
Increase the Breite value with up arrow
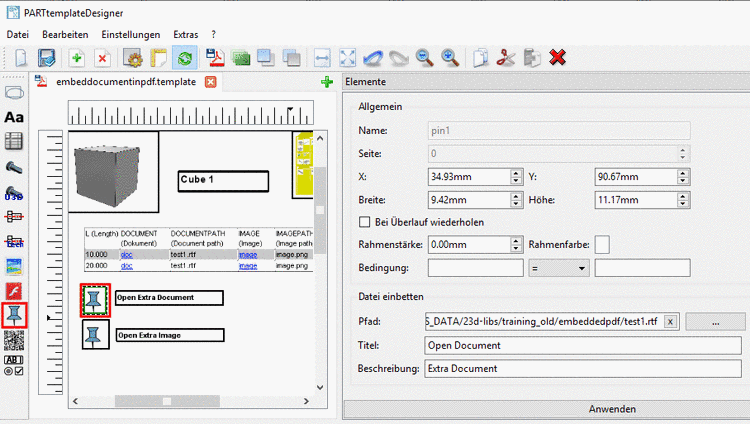(x=516, y=196)
